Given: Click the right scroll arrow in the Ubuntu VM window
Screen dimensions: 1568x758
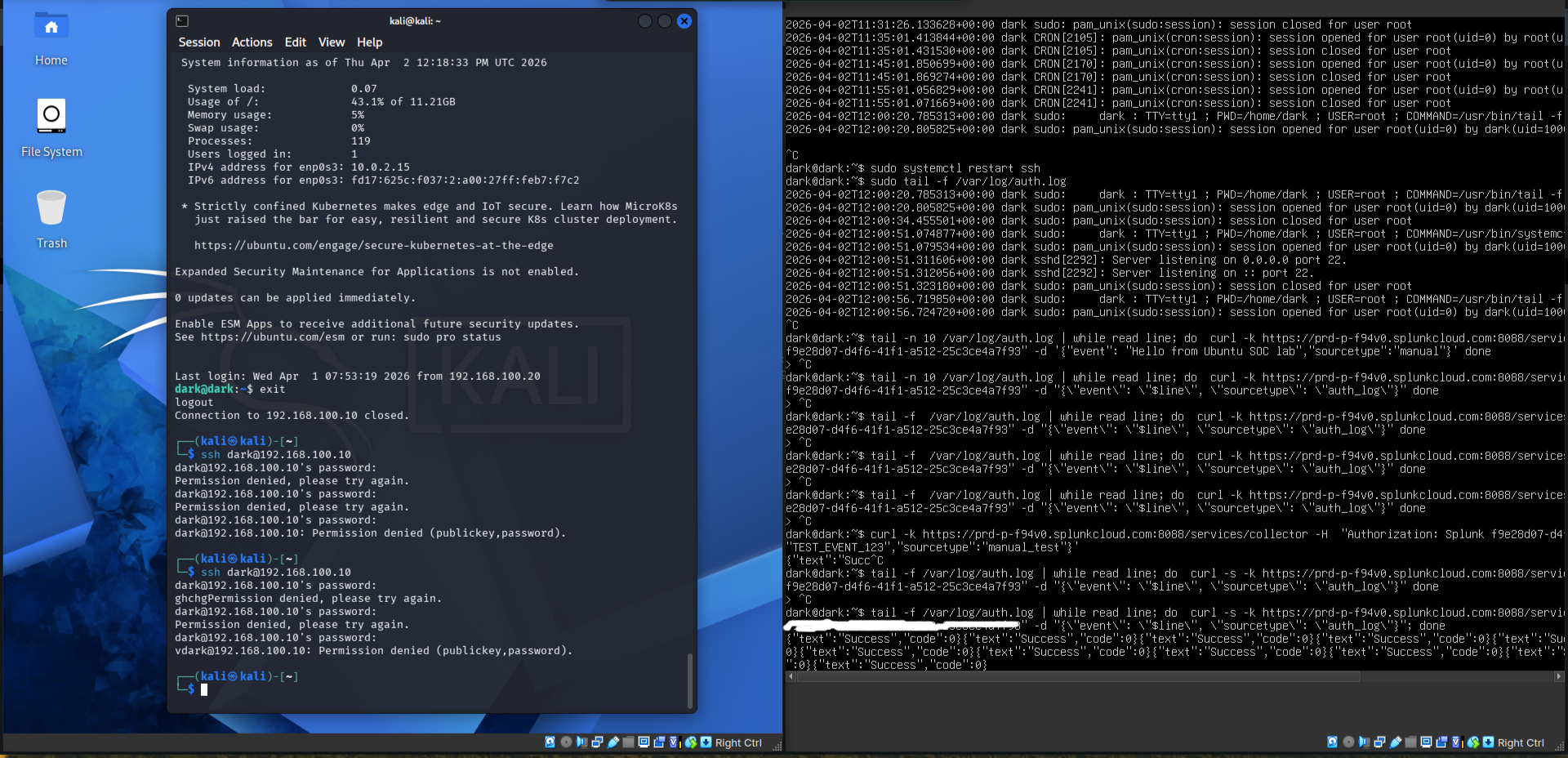Looking at the screenshot, I should [1559, 676].
